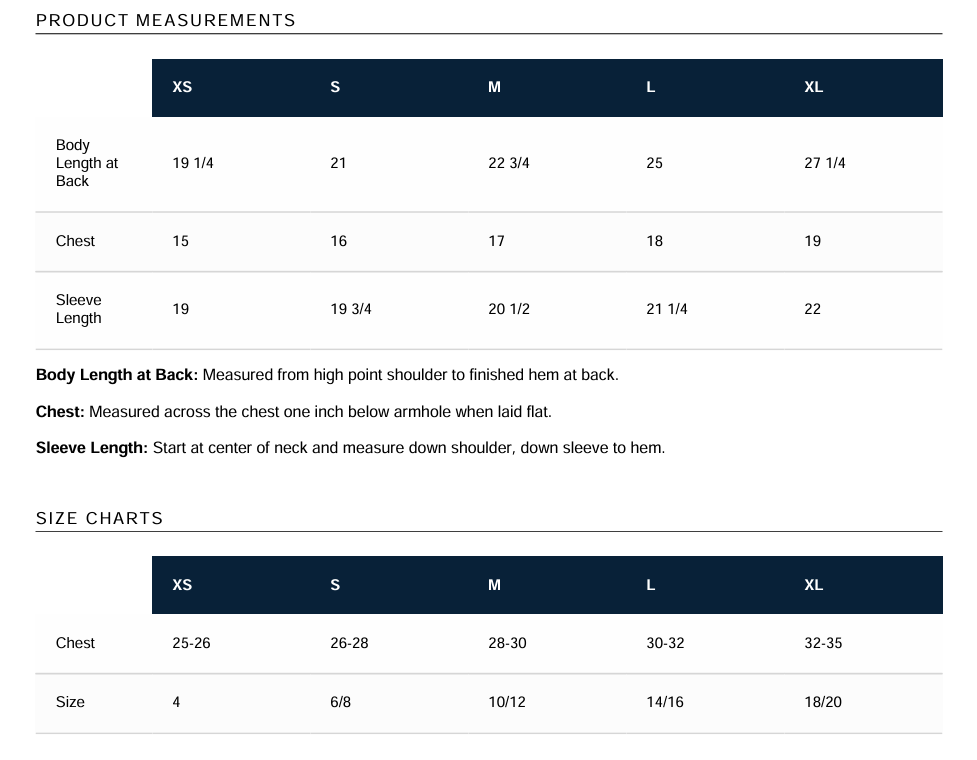
Task: Click the bold Body Length at Back definition
Action: pos(117,375)
